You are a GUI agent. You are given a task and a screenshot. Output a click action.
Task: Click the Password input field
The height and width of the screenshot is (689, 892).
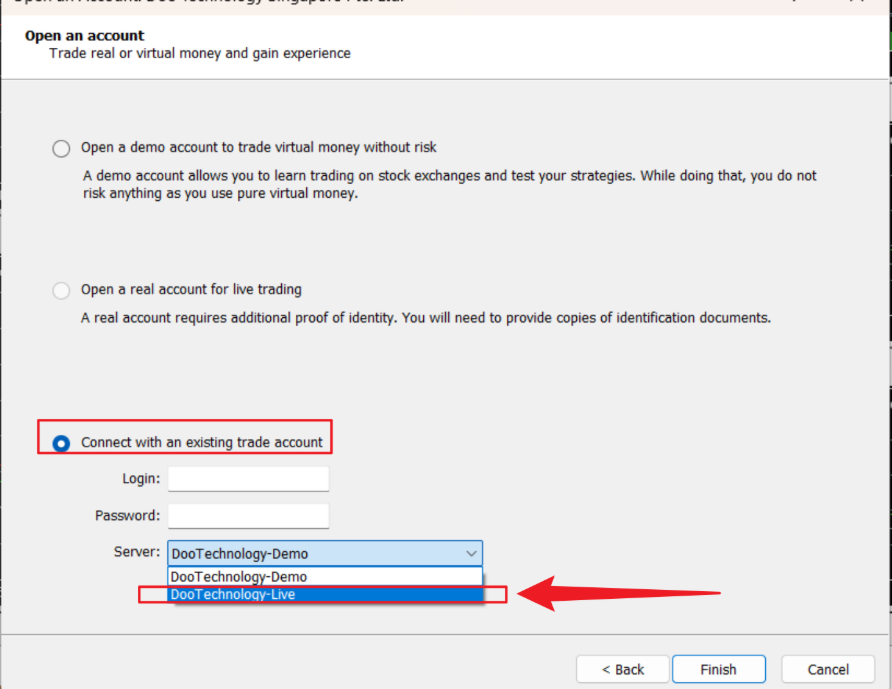[x=248, y=516]
